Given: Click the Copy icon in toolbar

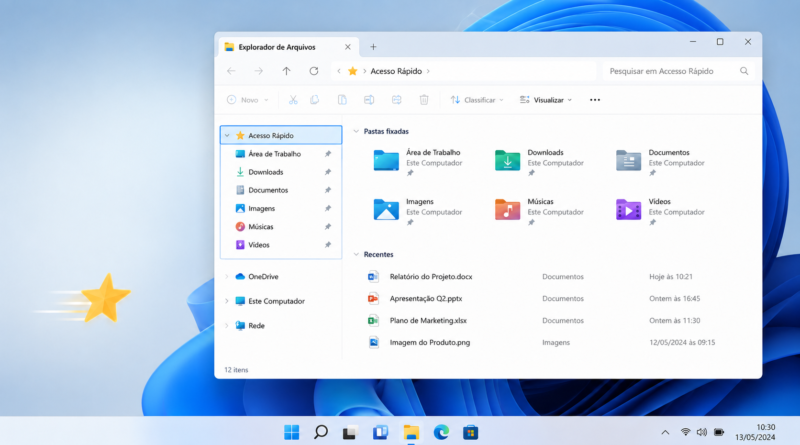Looking at the screenshot, I should 315,100.
